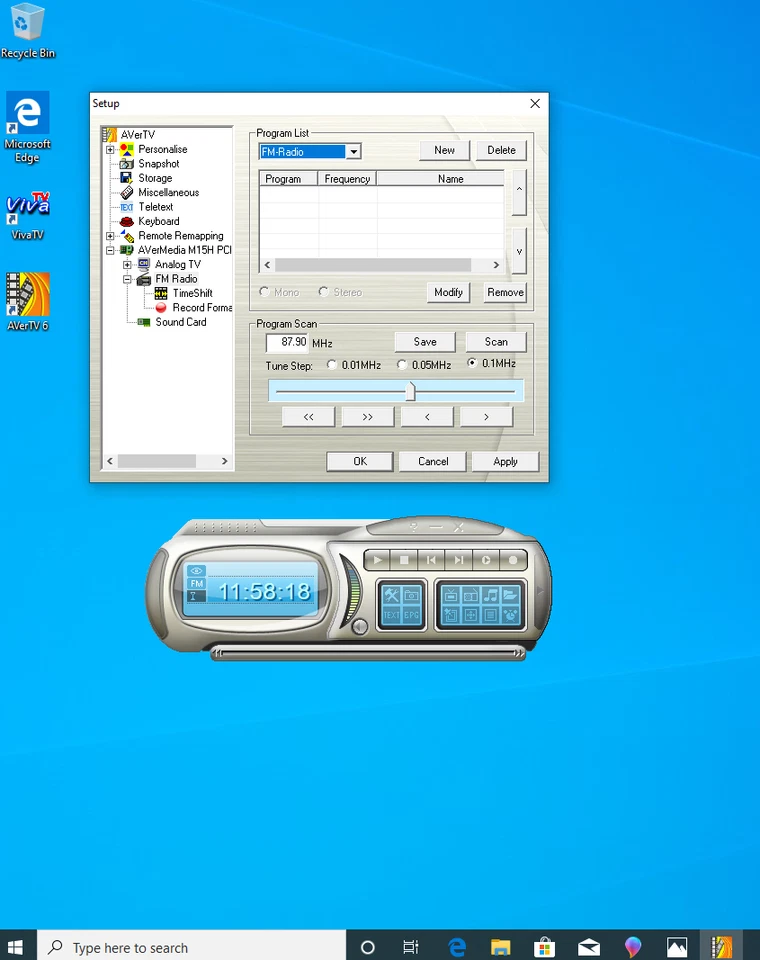Open the FM-Radio program list dropdown

(353, 152)
